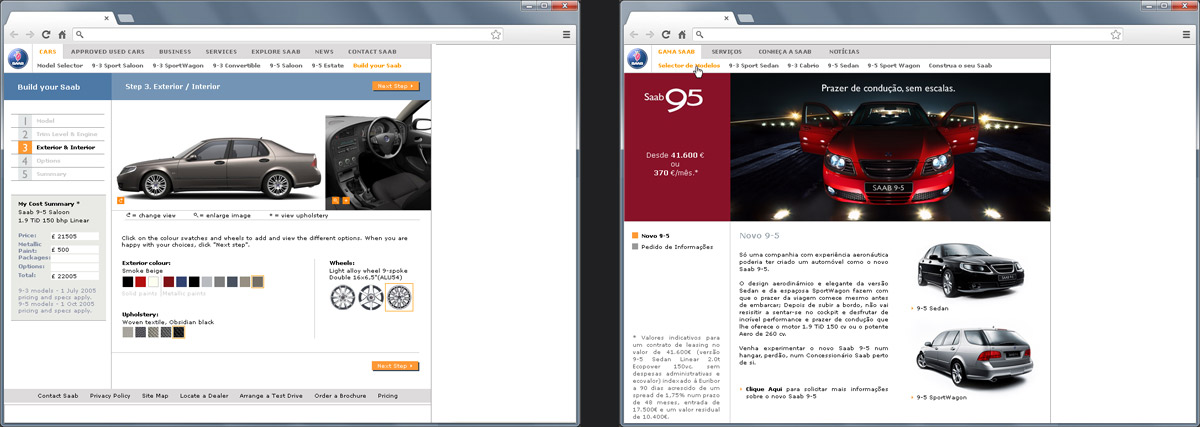Open the Approved Used Cars tab
The image size is (1200, 427).
(107, 51)
